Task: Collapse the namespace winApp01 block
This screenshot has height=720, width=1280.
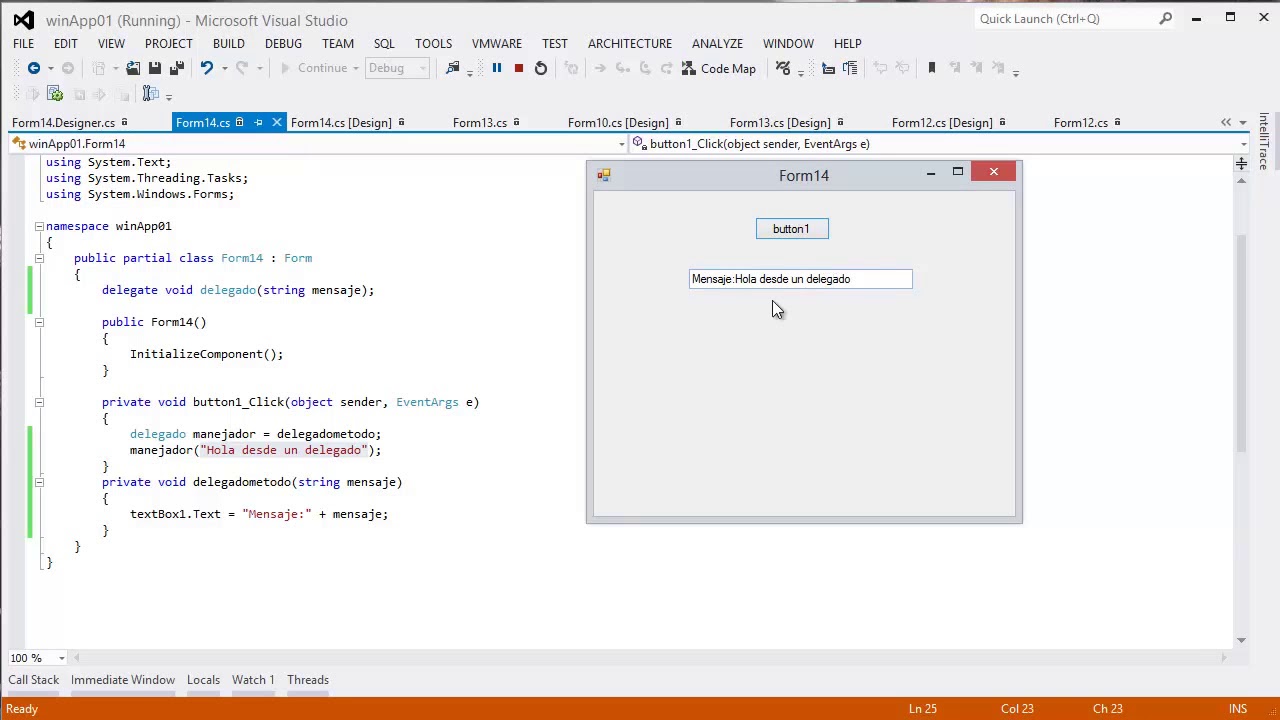Action: (39, 226)
